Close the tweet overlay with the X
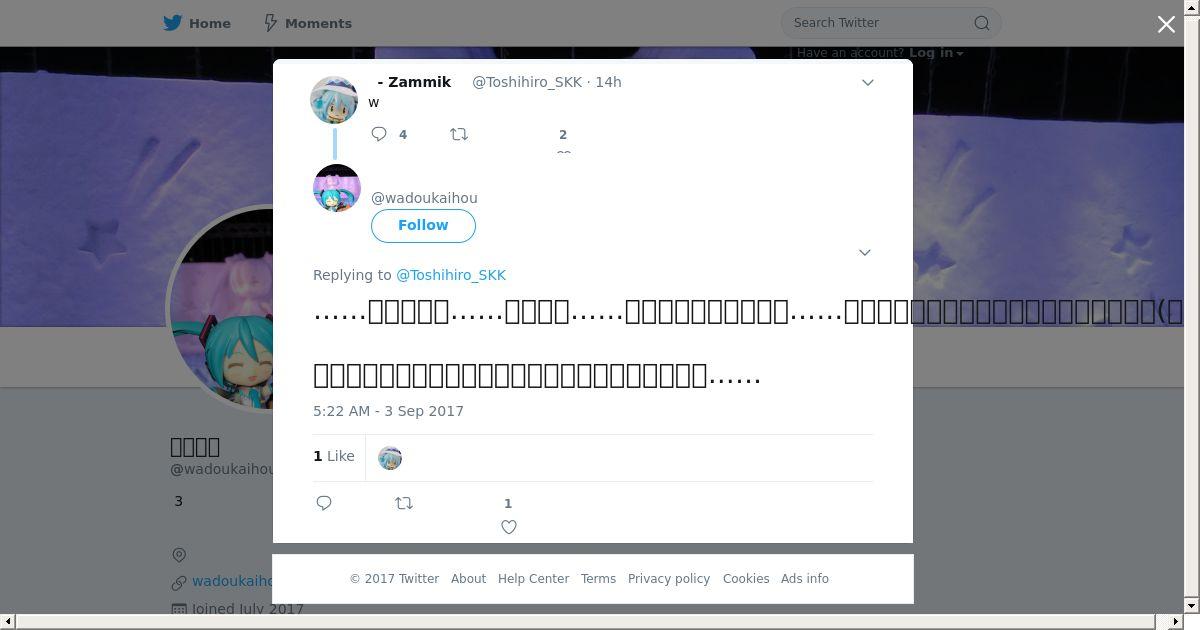Screen dimensions: 1200x630 coord(1166,24)
